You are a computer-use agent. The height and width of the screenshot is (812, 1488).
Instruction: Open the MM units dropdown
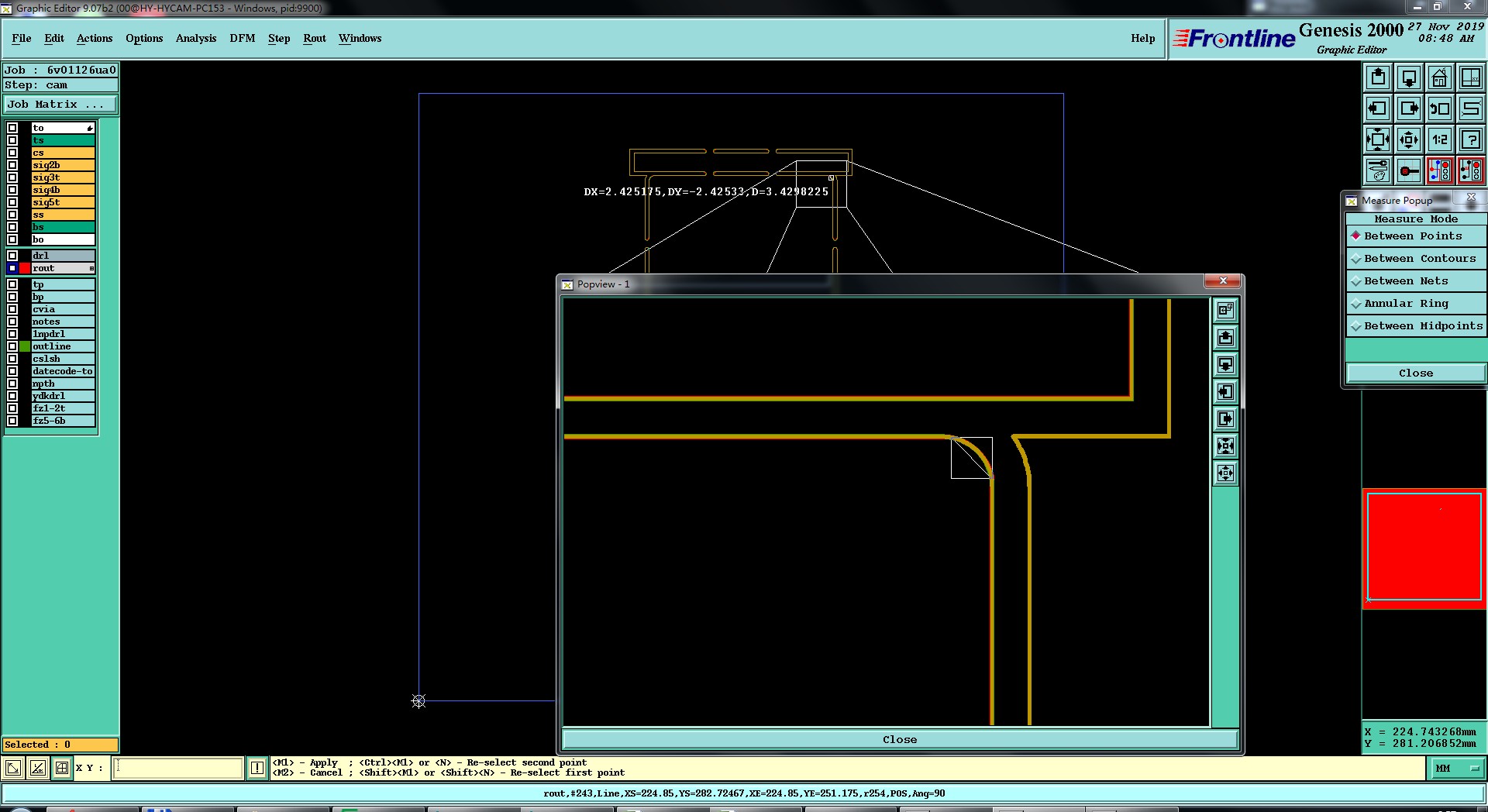point(1456,768)
